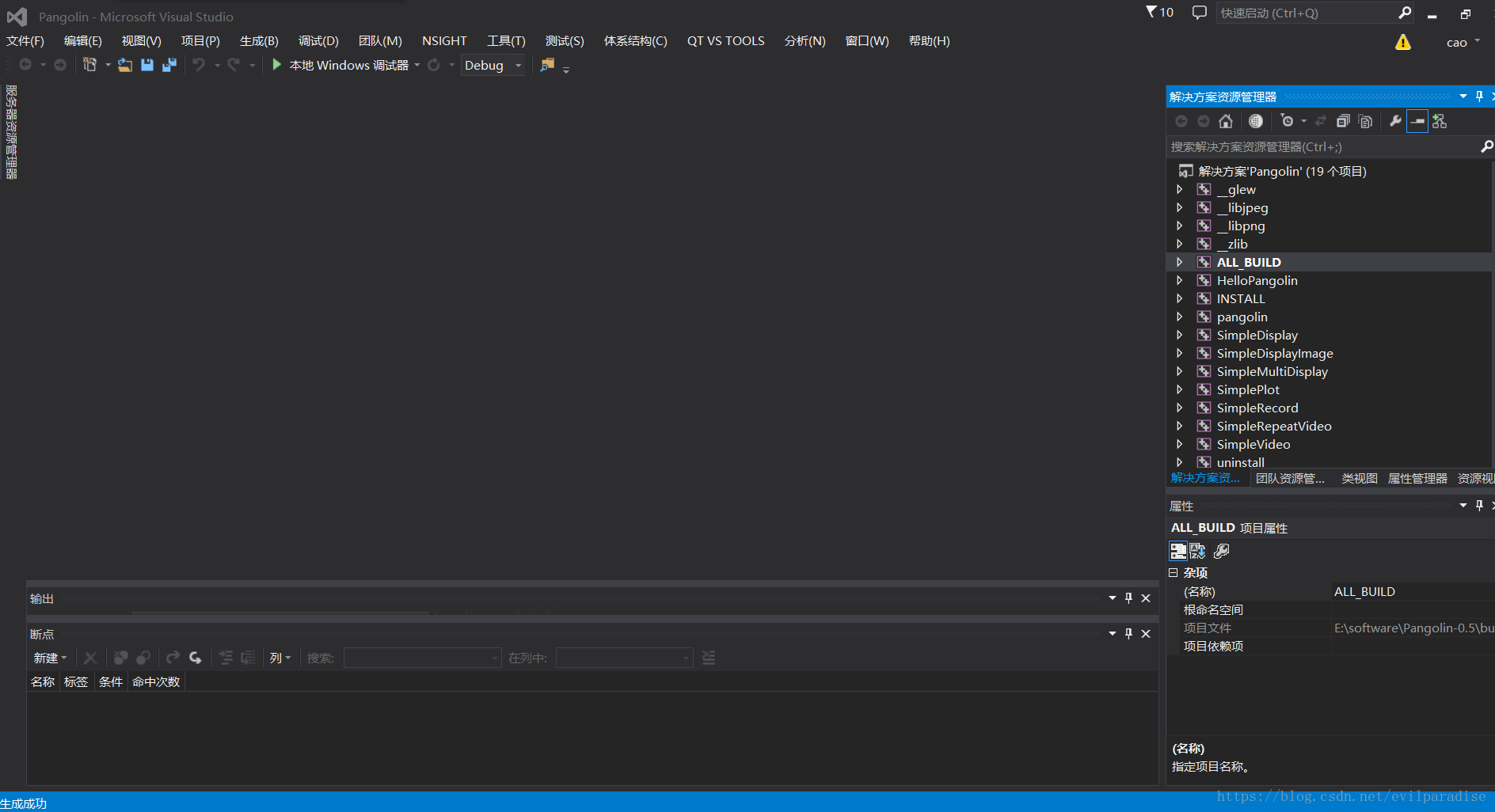The height and width of the screenshot is (812, 1495).
Task: Open the debugger target dropdown arrow
Action: coord(417,65)
